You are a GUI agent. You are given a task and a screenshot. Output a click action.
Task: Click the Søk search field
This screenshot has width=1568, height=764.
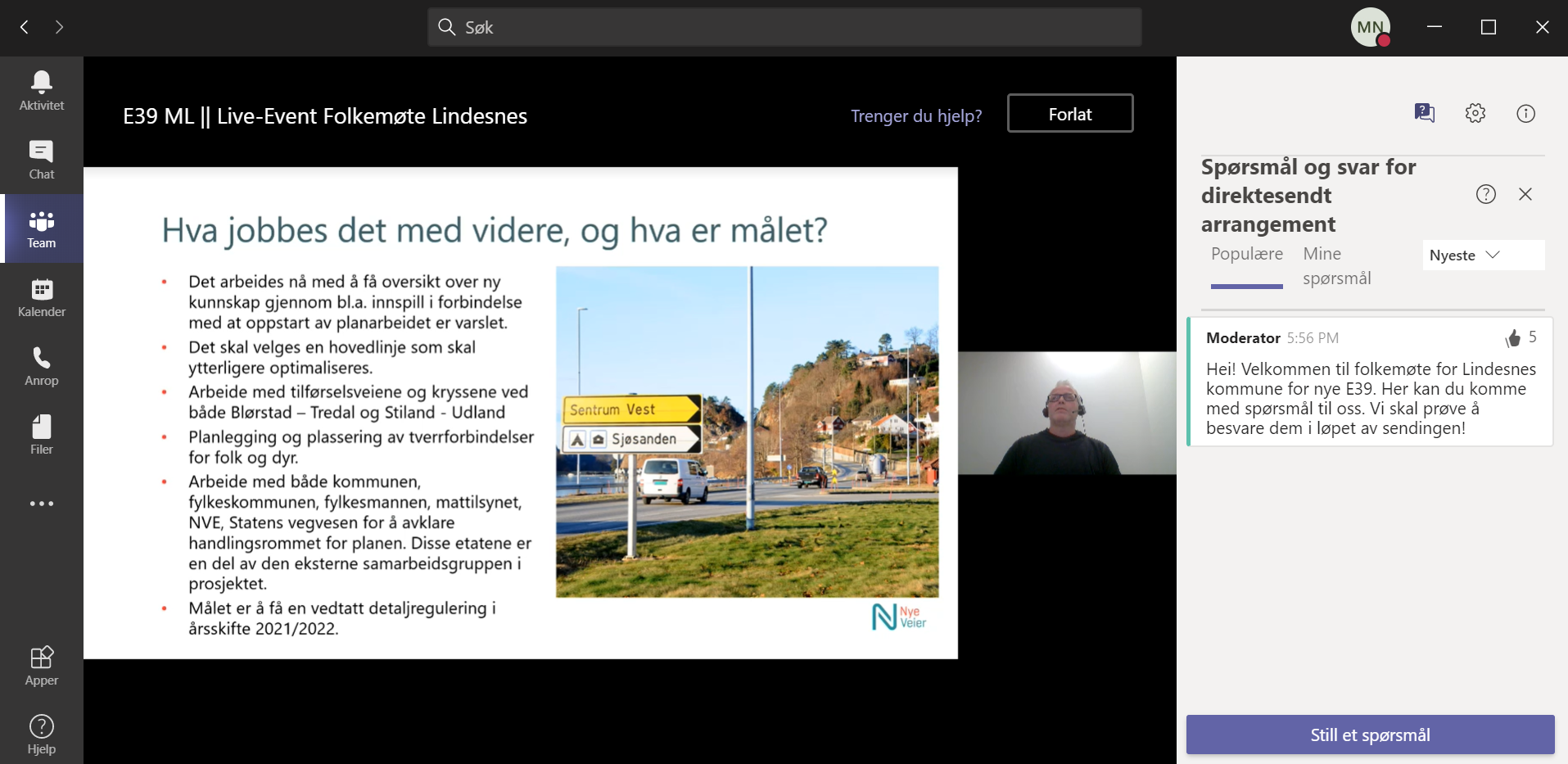pyautogui.click(x=784, y=27)
